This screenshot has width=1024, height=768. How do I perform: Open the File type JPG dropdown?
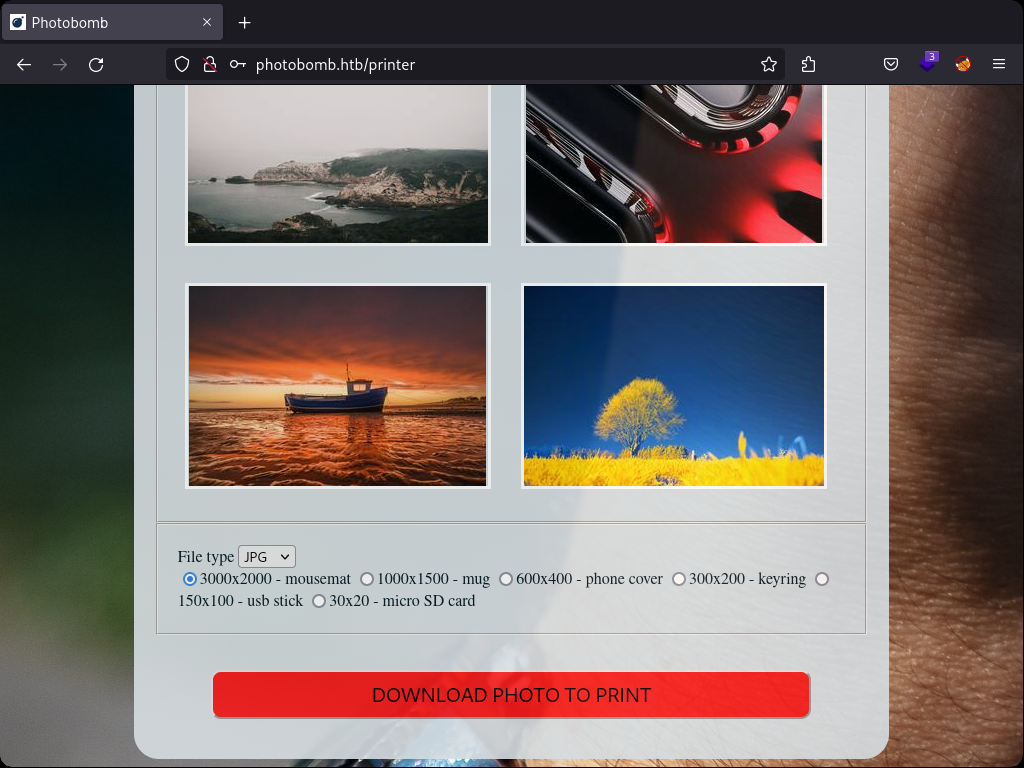coord(266,557)
